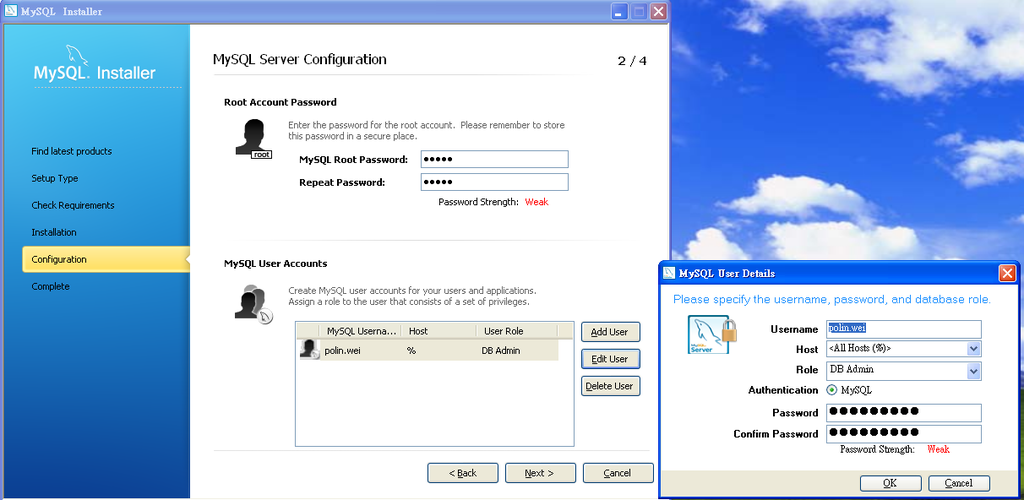The width and height of the screenshot is (1024, 500).
Task: Click the red Weak strength label under root password
Action: [537, 202]
